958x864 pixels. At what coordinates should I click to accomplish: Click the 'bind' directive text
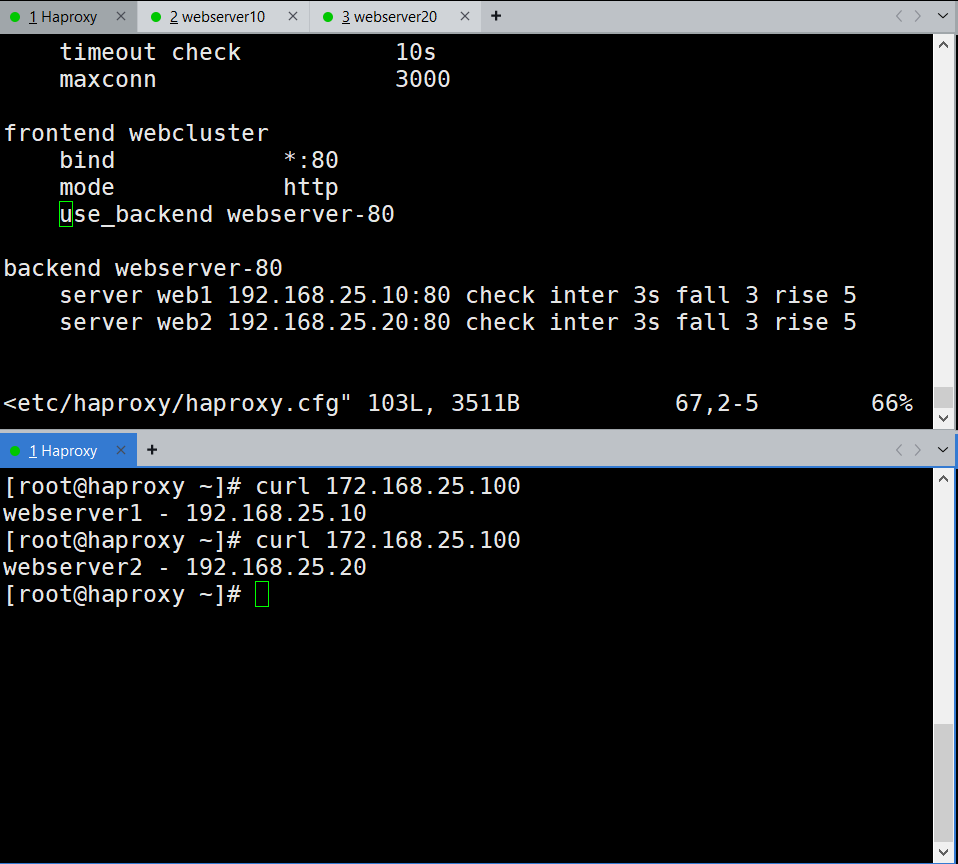click(x=87, y=160)
